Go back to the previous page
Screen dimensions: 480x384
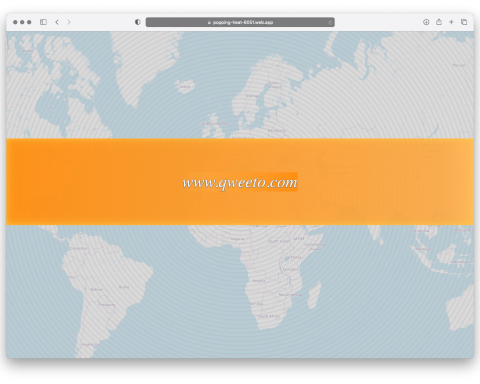(x=57, y=22)
